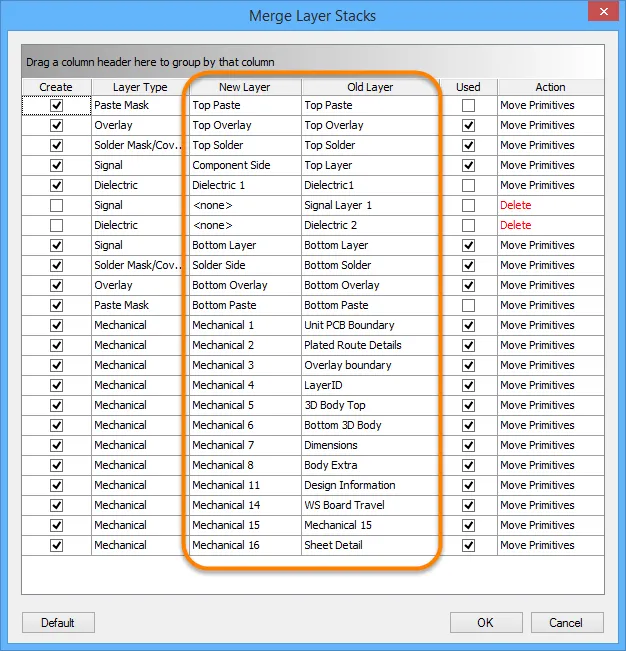Toggle Used checkbox for Sheet Detail row

pyautogui.click(x=468, y=545)
